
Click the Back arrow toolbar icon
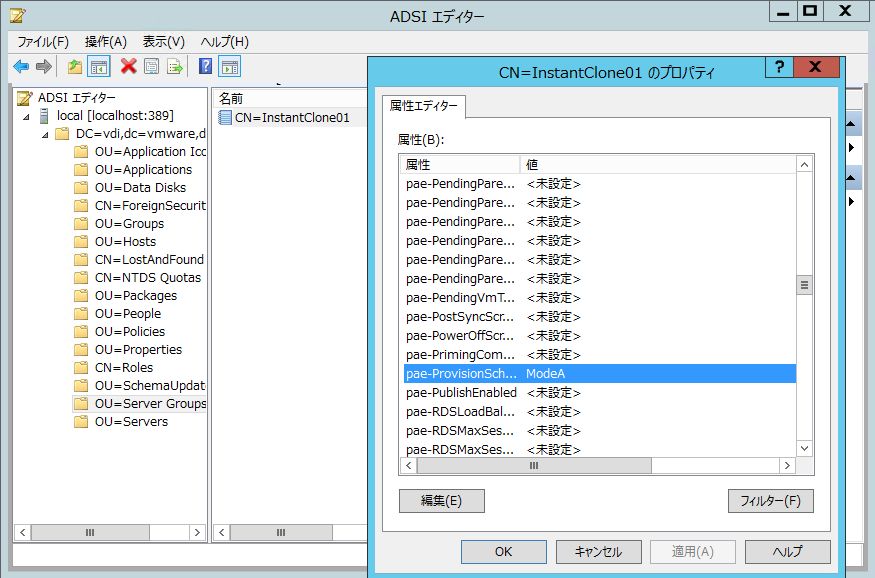[x=21, y=67]
